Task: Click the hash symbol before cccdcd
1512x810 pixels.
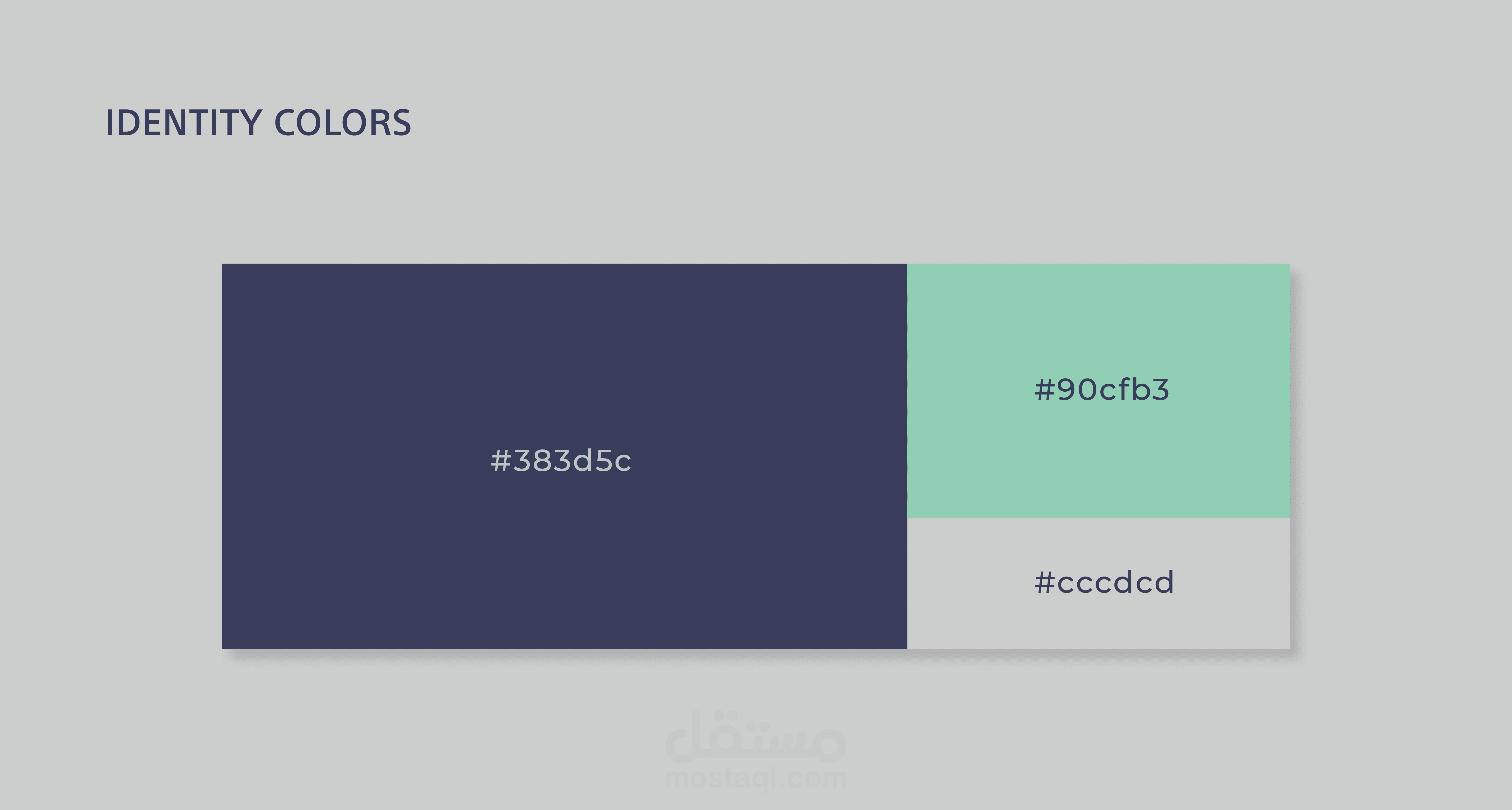Action: click(1045, 582)
